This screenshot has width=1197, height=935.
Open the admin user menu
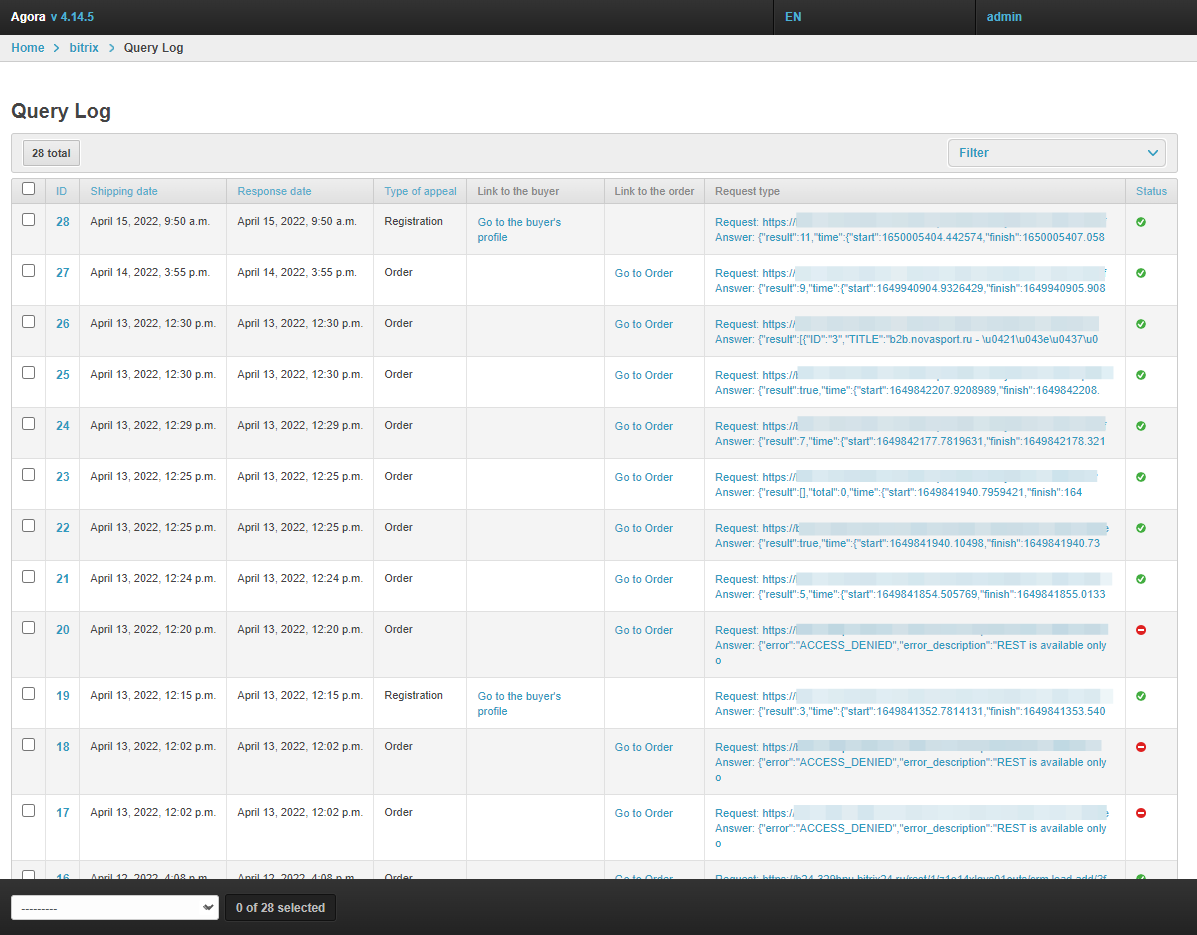pos(1004,17)
